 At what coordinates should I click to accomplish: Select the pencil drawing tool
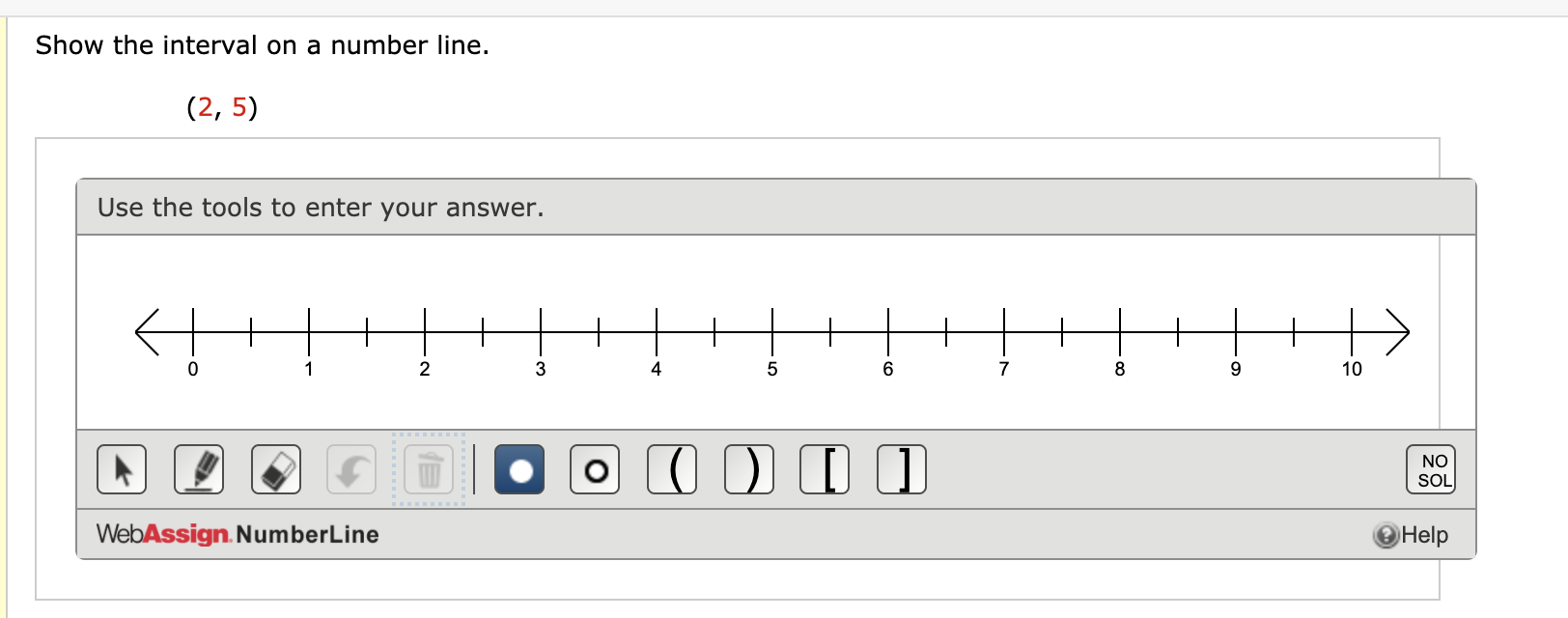197,469
